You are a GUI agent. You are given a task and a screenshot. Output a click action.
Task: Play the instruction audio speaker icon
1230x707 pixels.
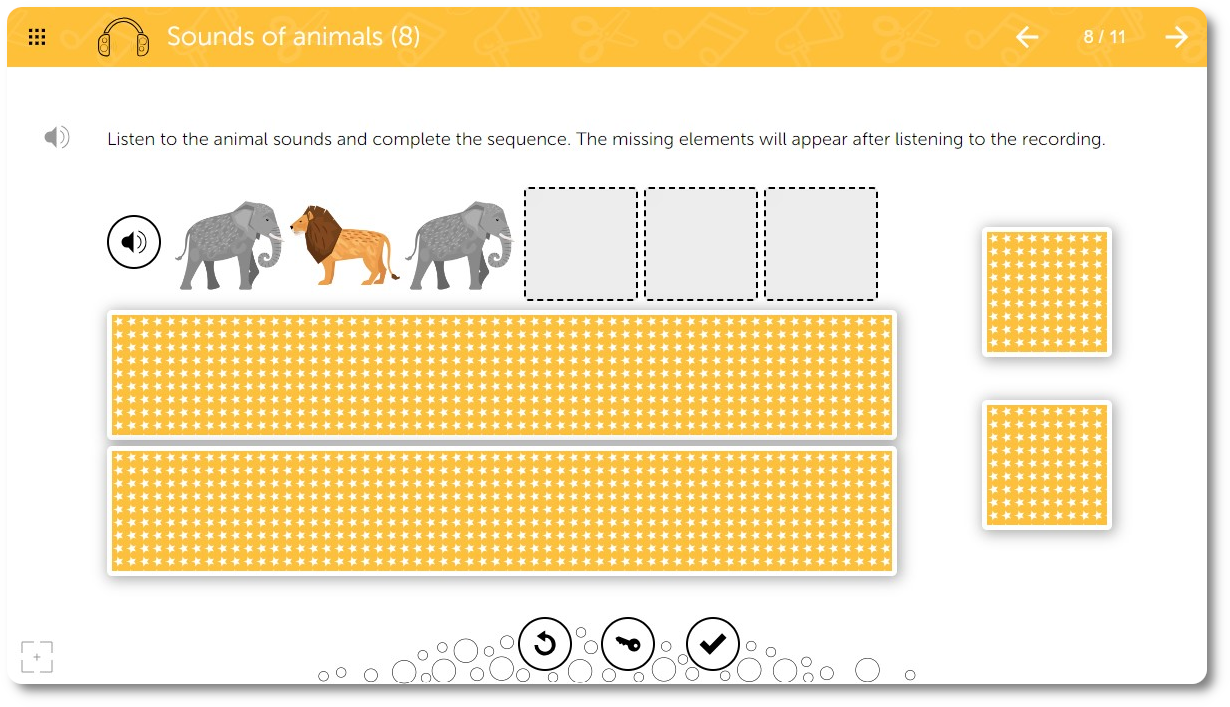[57, 138]
